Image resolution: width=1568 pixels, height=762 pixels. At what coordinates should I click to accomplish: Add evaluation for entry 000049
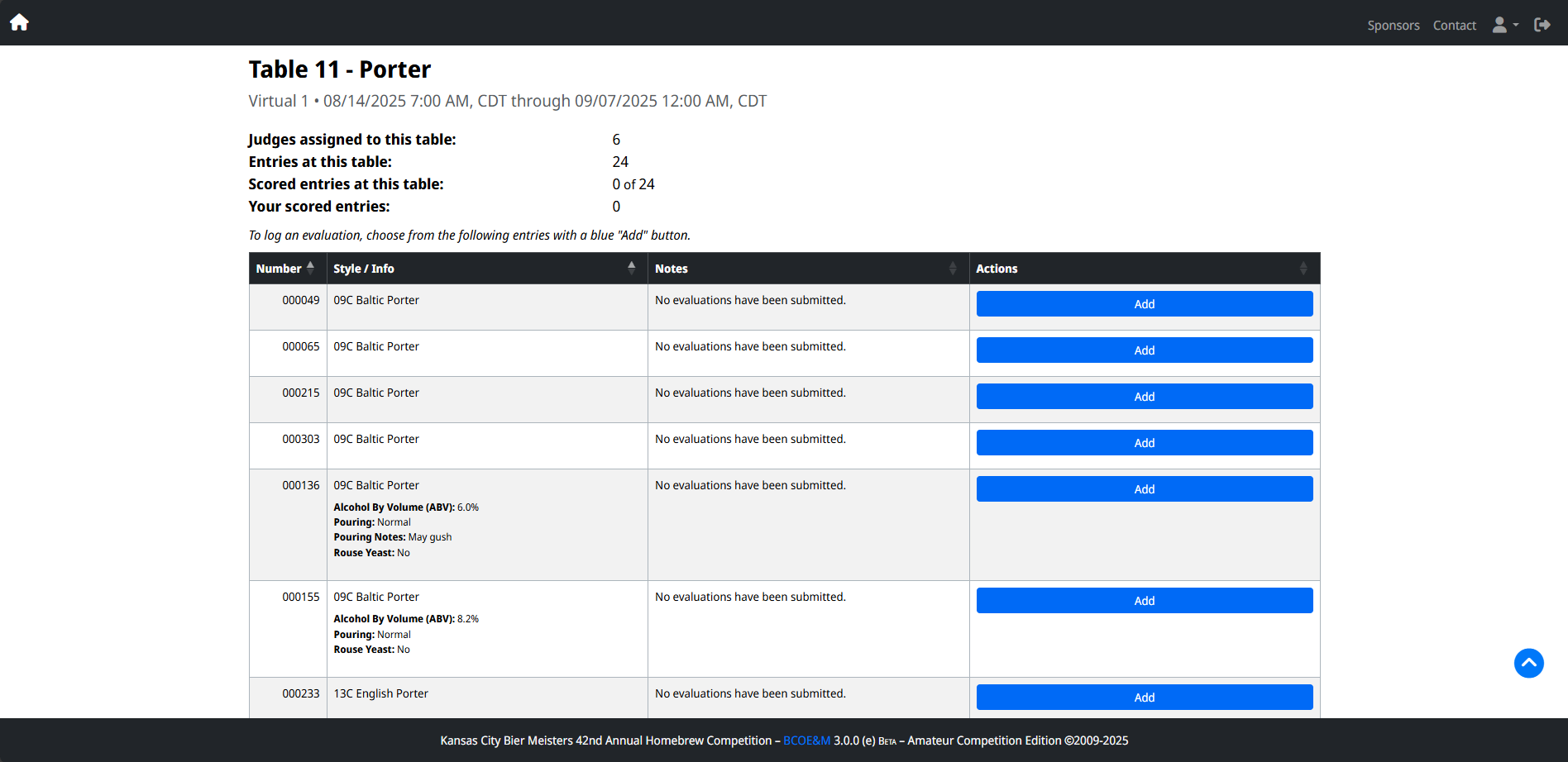point(1144,304)
